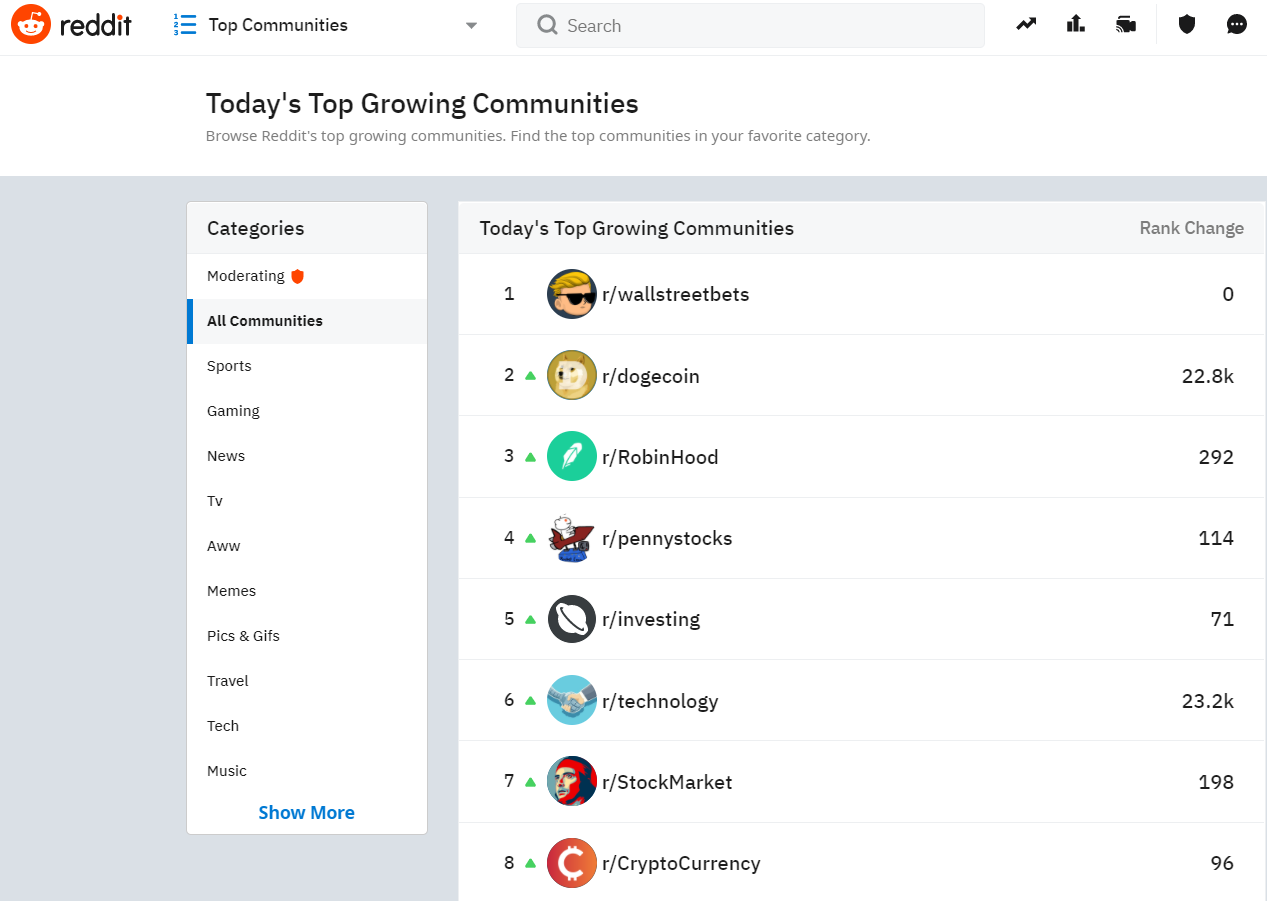This screenshot has height=901, width=1267.
Task: Open the moderation shield icon
Action: tap(1187, 25)
